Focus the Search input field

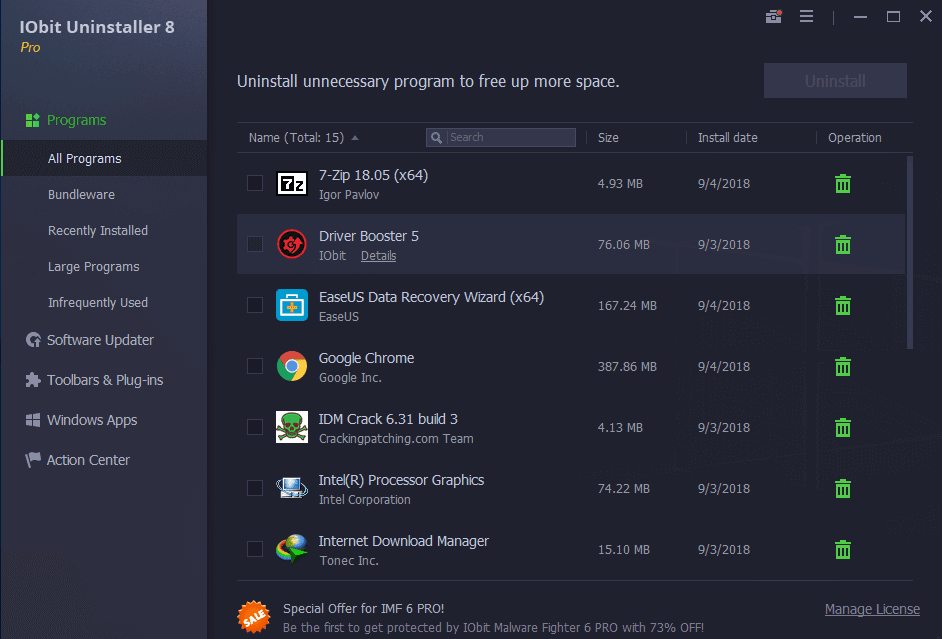point(501,138)
